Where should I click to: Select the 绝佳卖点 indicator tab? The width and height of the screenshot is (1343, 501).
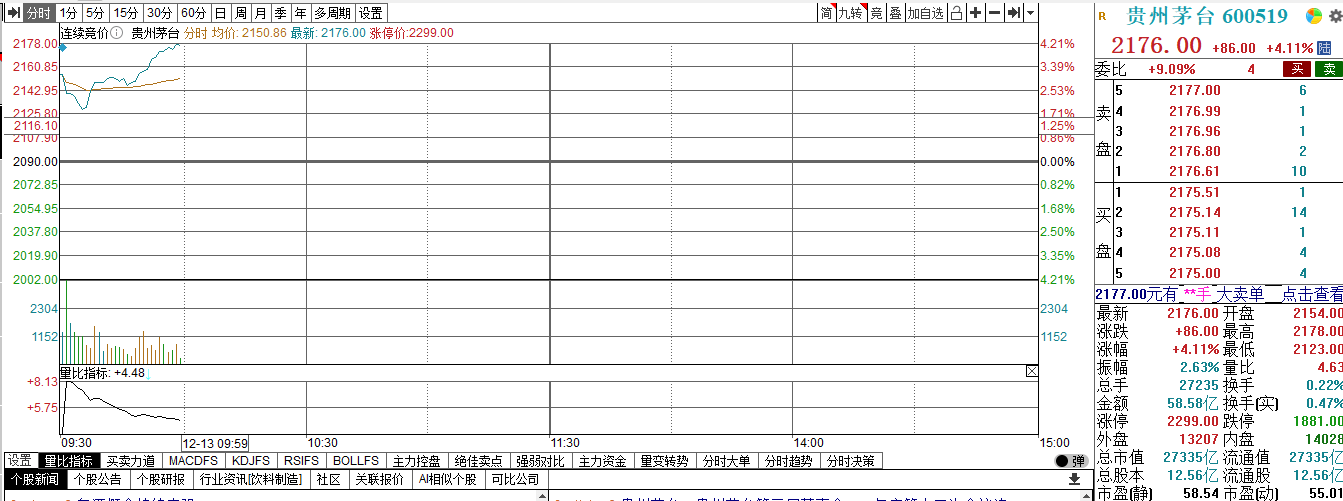(478, 461)
